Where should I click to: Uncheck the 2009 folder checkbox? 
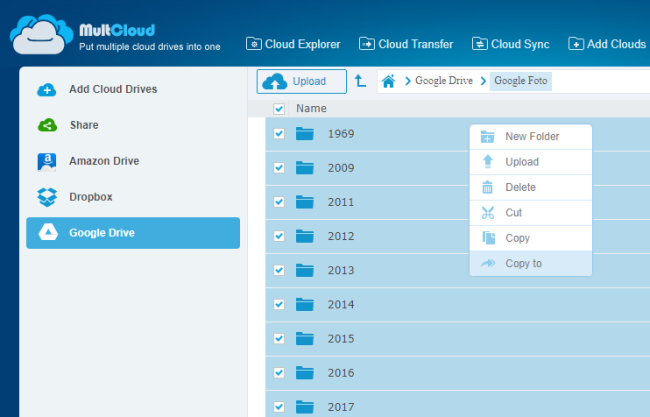click(279, 168)
